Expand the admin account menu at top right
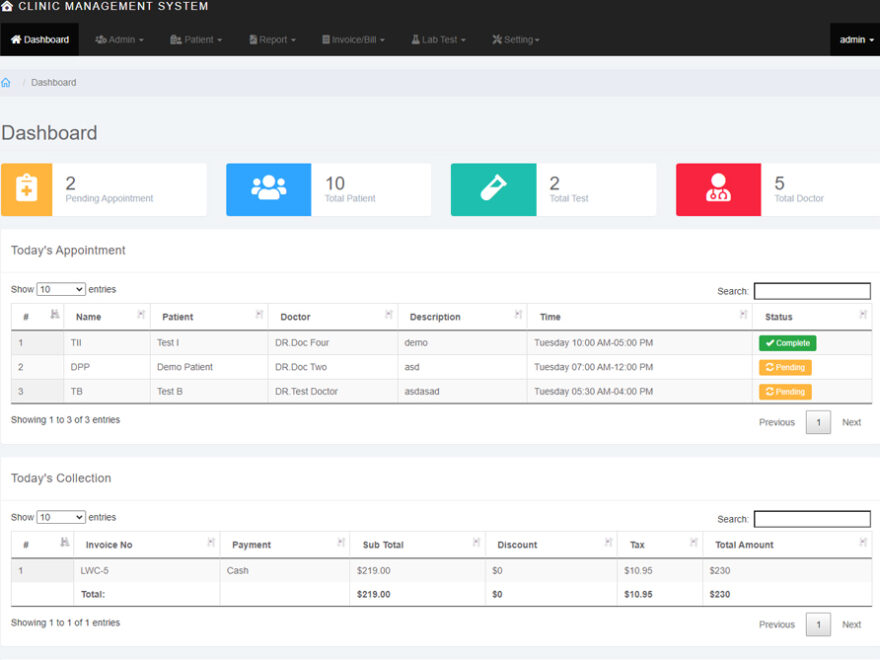The image size is (880, 660). coord(854,40)
